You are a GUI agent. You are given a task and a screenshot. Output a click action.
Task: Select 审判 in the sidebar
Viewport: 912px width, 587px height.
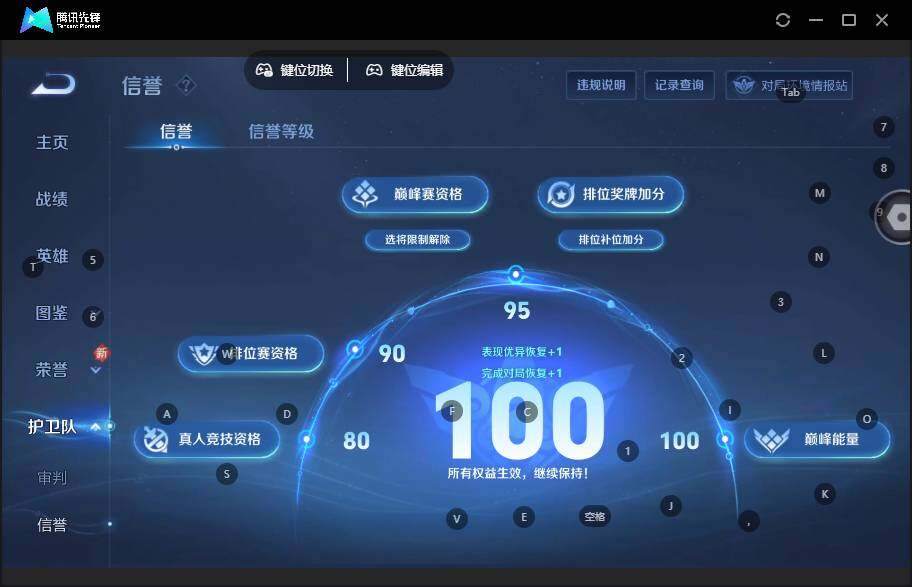tap(51, 478)
